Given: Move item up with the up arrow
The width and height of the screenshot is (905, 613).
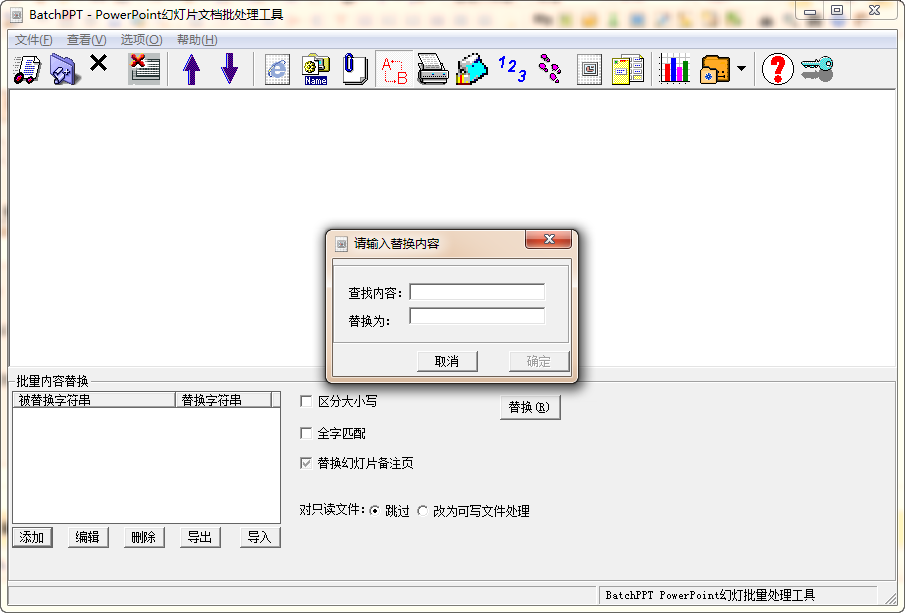Looking at the screenshot, I should pos(192,69).
